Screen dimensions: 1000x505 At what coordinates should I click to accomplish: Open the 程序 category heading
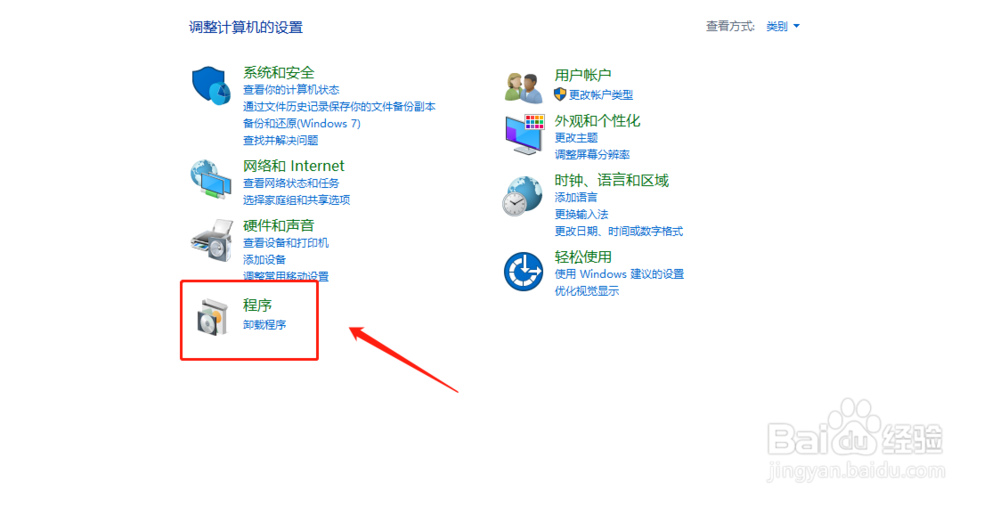coord(258,305)
